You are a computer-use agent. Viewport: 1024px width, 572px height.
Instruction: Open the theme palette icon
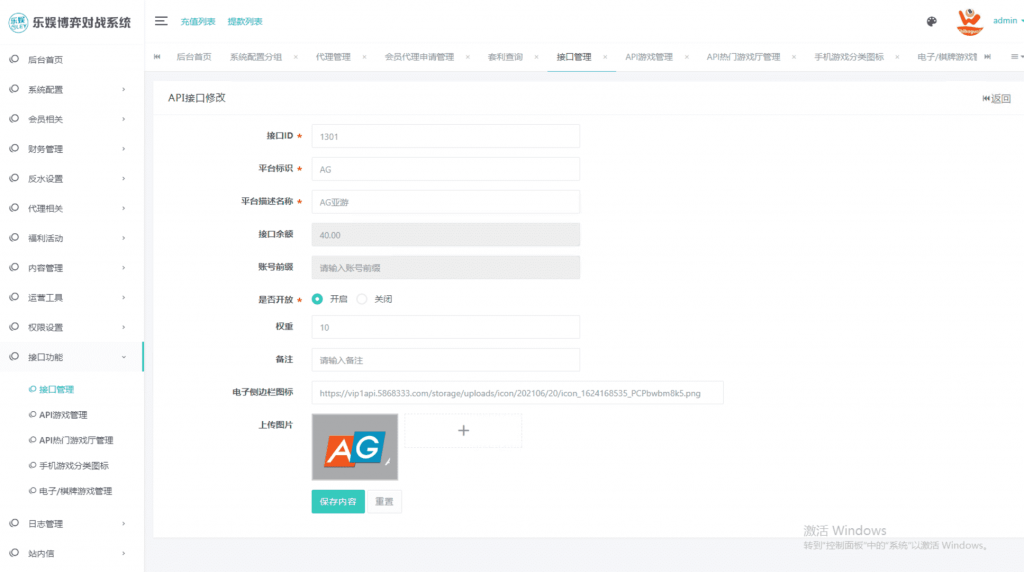pos(932,21)
